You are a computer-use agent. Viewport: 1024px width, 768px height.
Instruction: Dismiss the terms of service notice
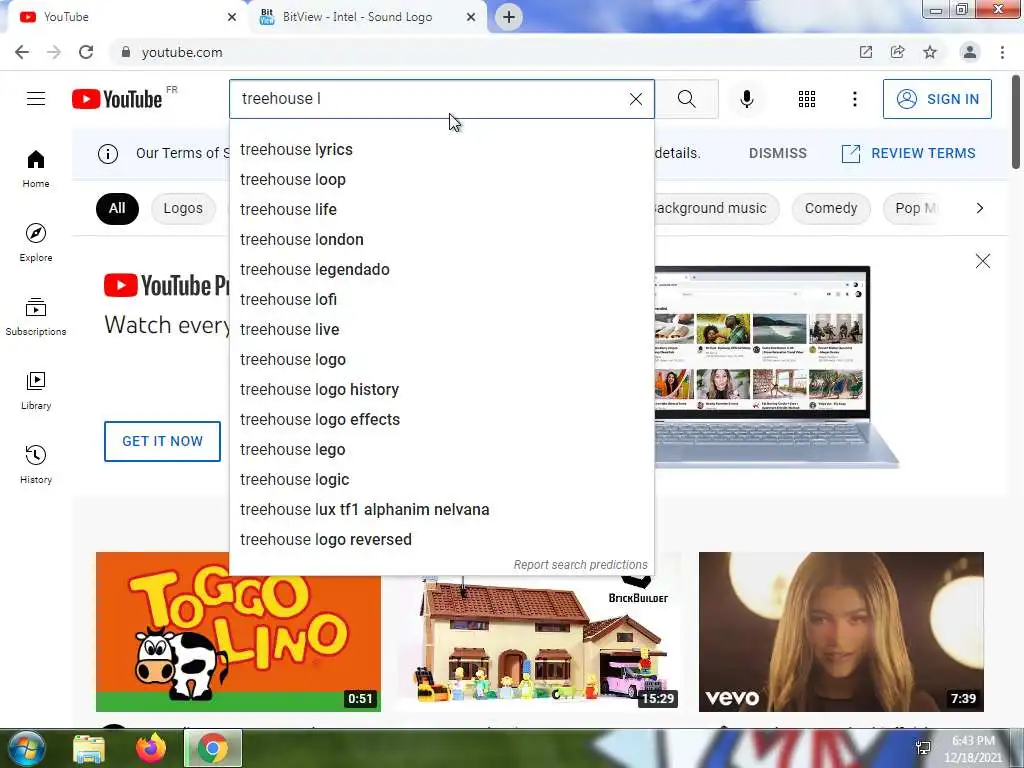(777, 153)
